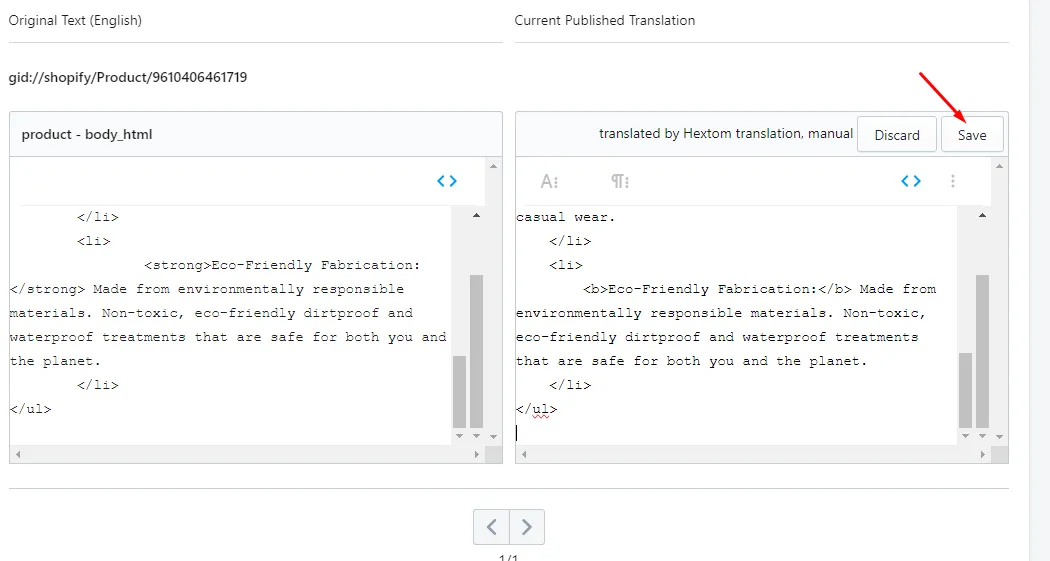
Task: Click 'translated by Hextom translation, manual' label
Action: [726, 133]
